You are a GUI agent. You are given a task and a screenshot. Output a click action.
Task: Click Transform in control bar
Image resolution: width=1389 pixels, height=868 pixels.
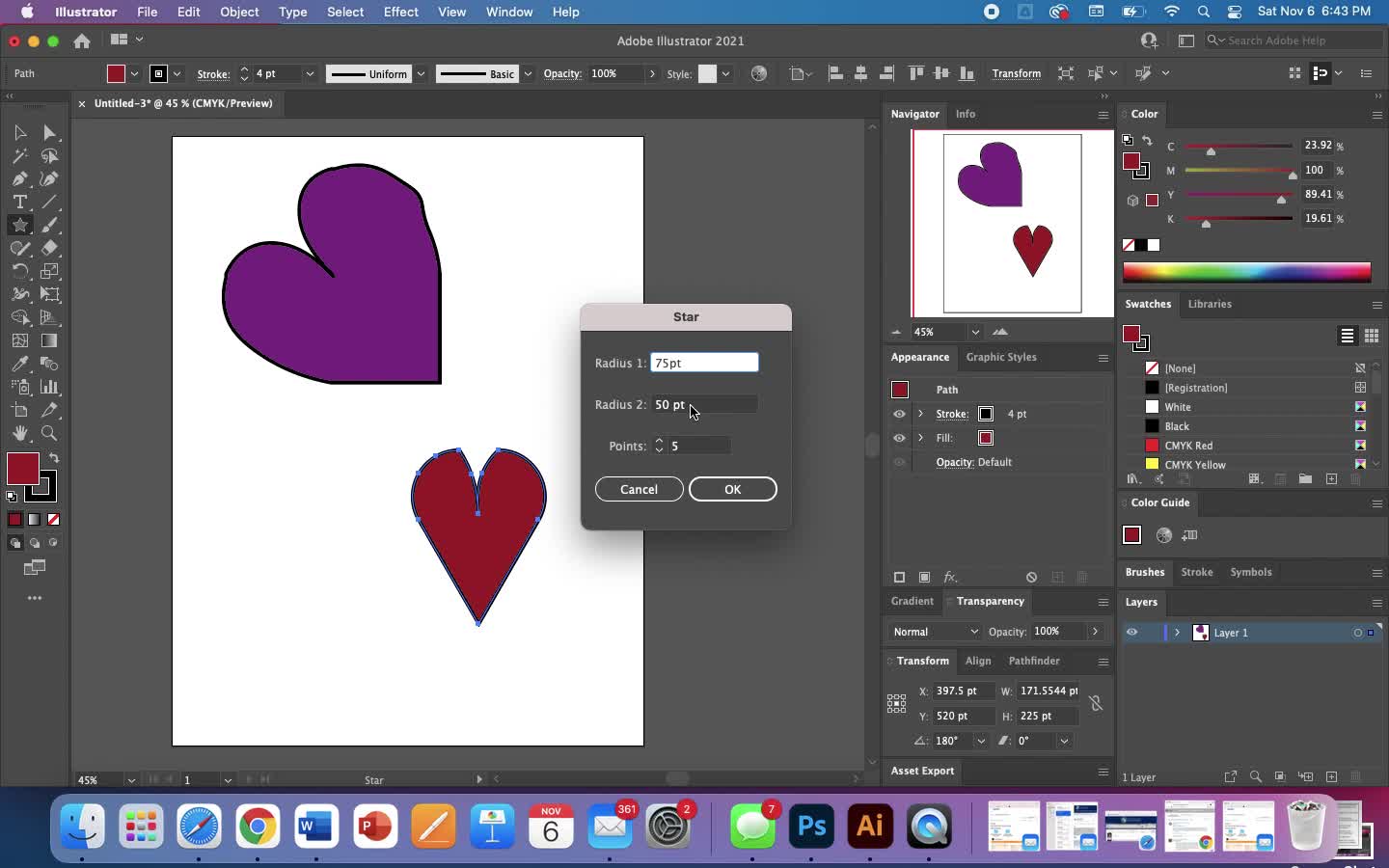click(1017, 73)
